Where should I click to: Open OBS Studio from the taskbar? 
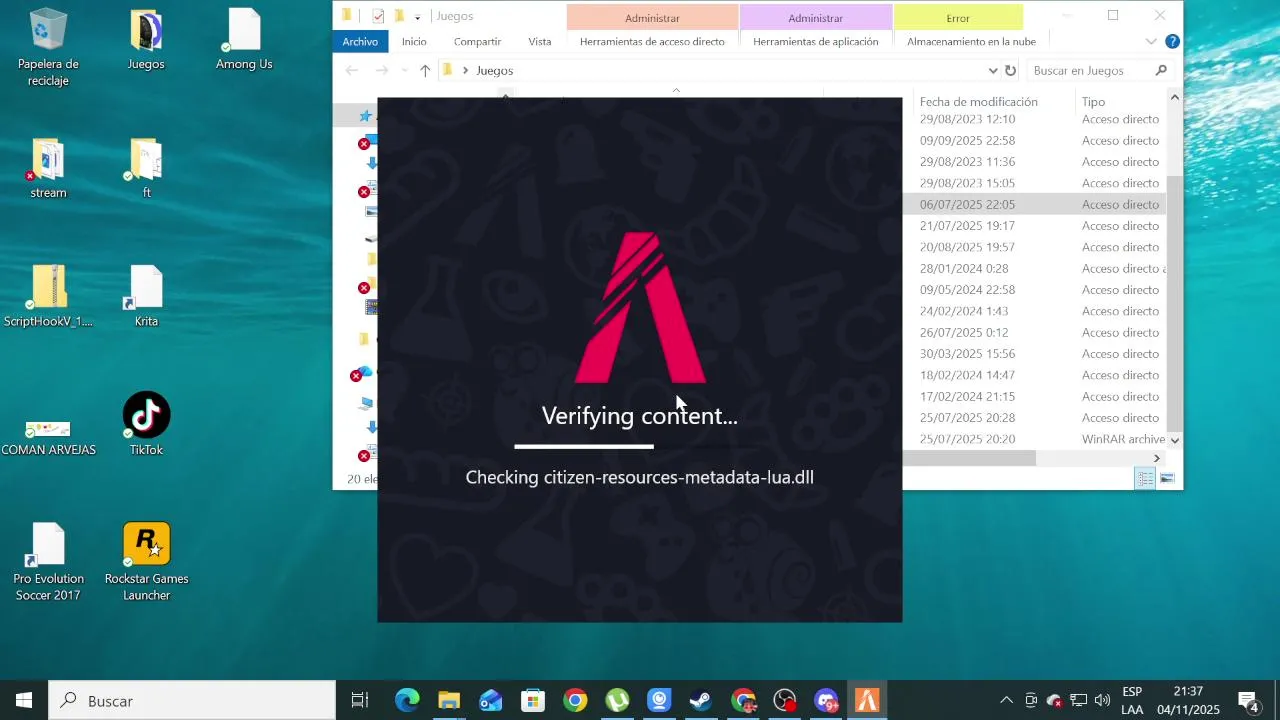click(785, 701)
